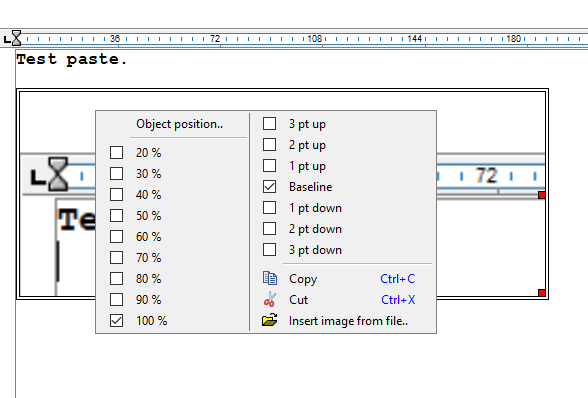Select the 80 % scale entry

tap(148, 279)
